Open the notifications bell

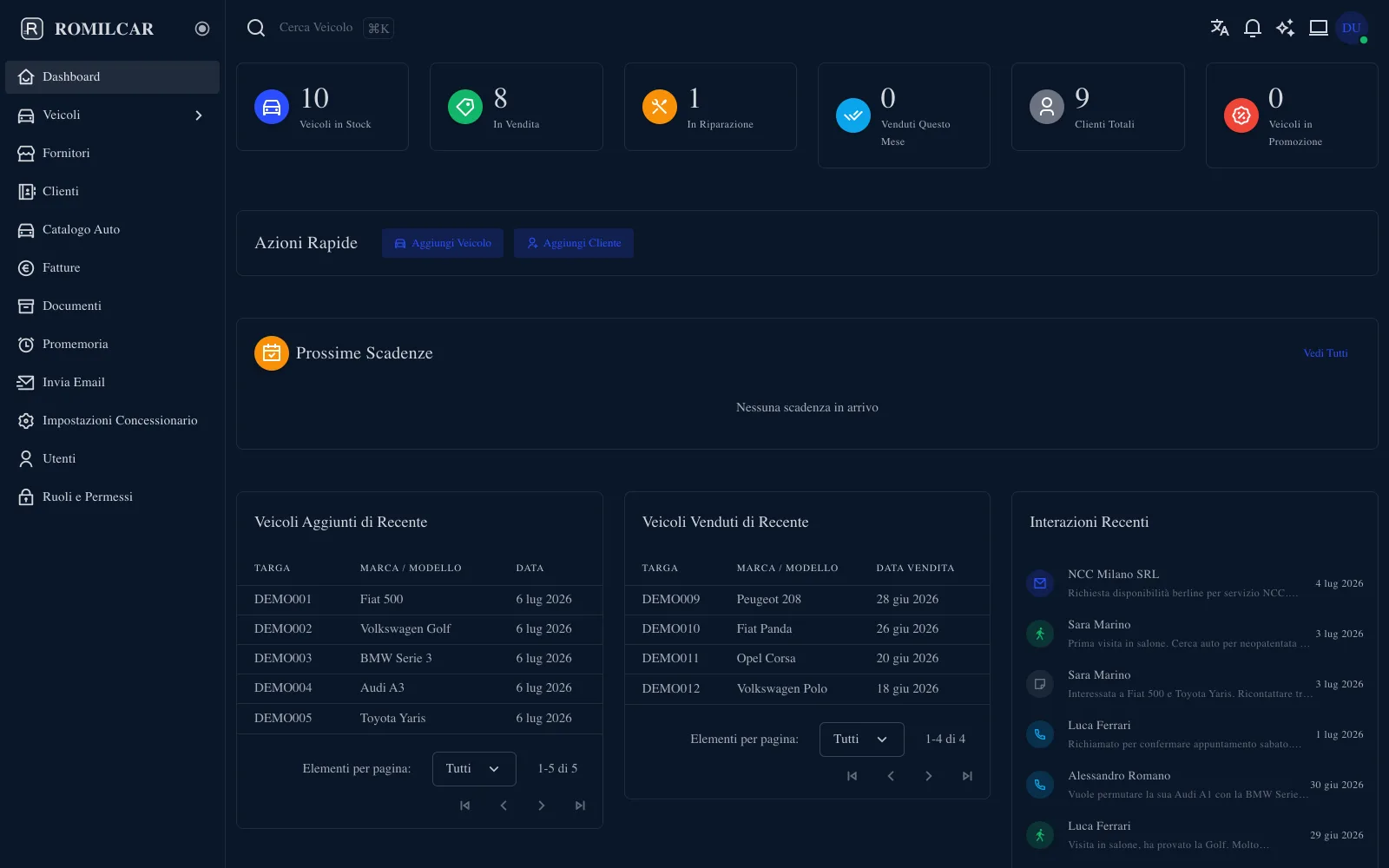click(x=1252, y=28)
